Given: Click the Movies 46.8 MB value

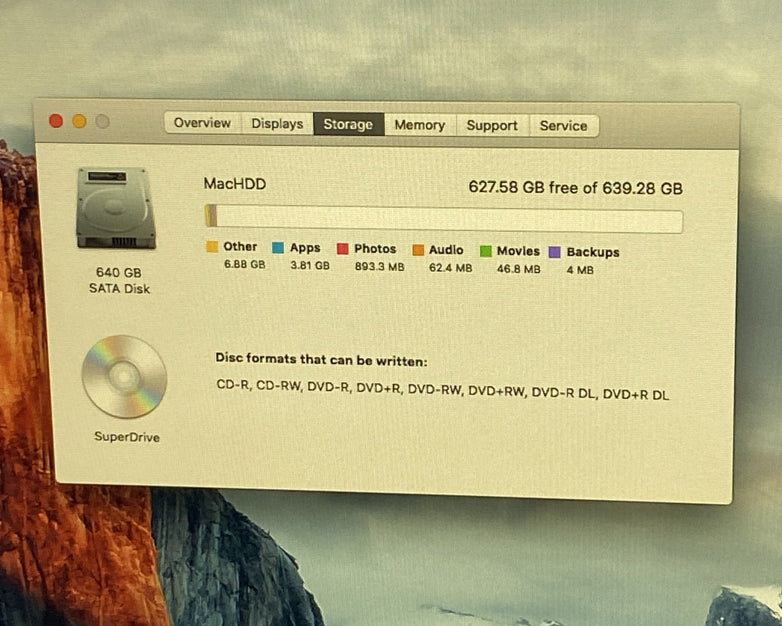Looking at the screenshot, I should tap(519, 269).
